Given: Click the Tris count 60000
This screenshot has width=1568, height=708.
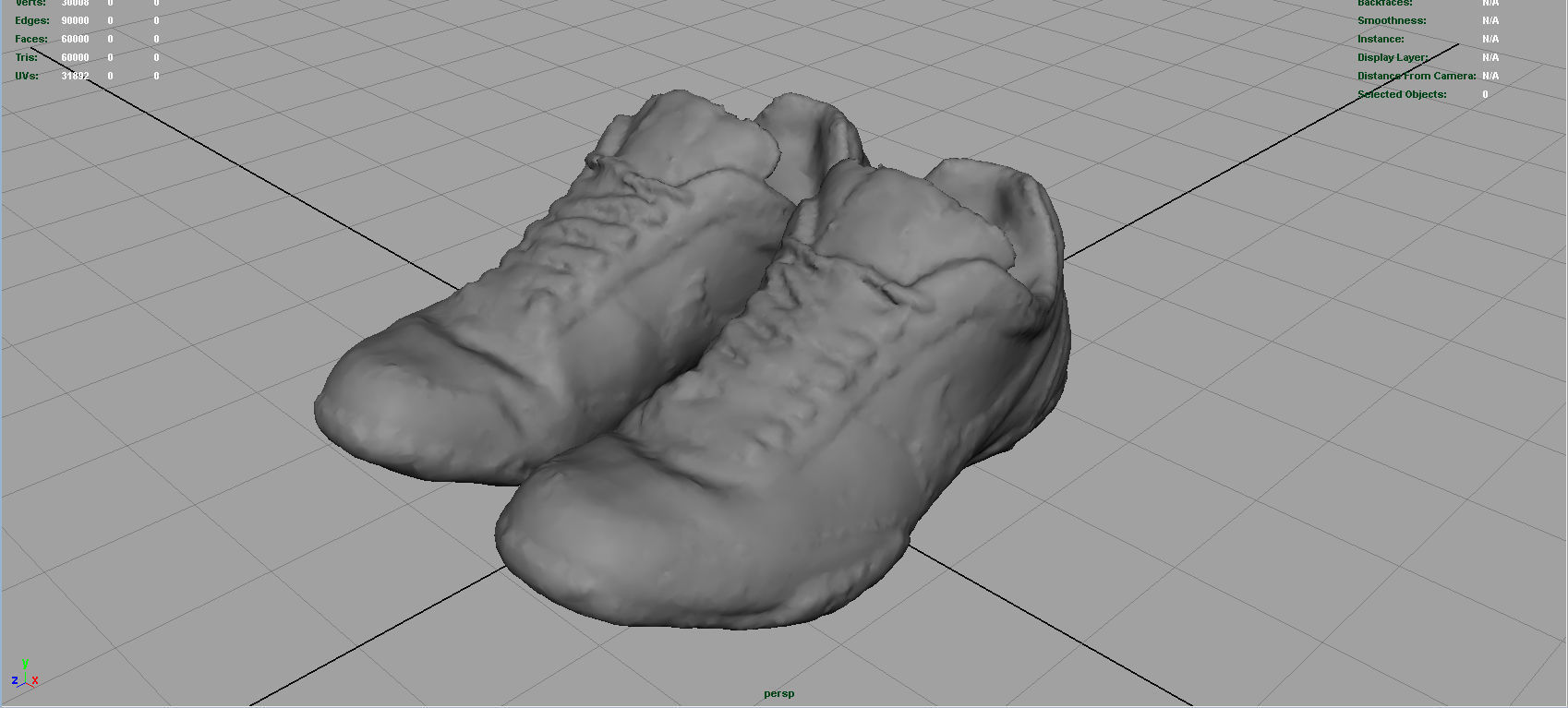Looking at the screenshot, I should (76, 57).
